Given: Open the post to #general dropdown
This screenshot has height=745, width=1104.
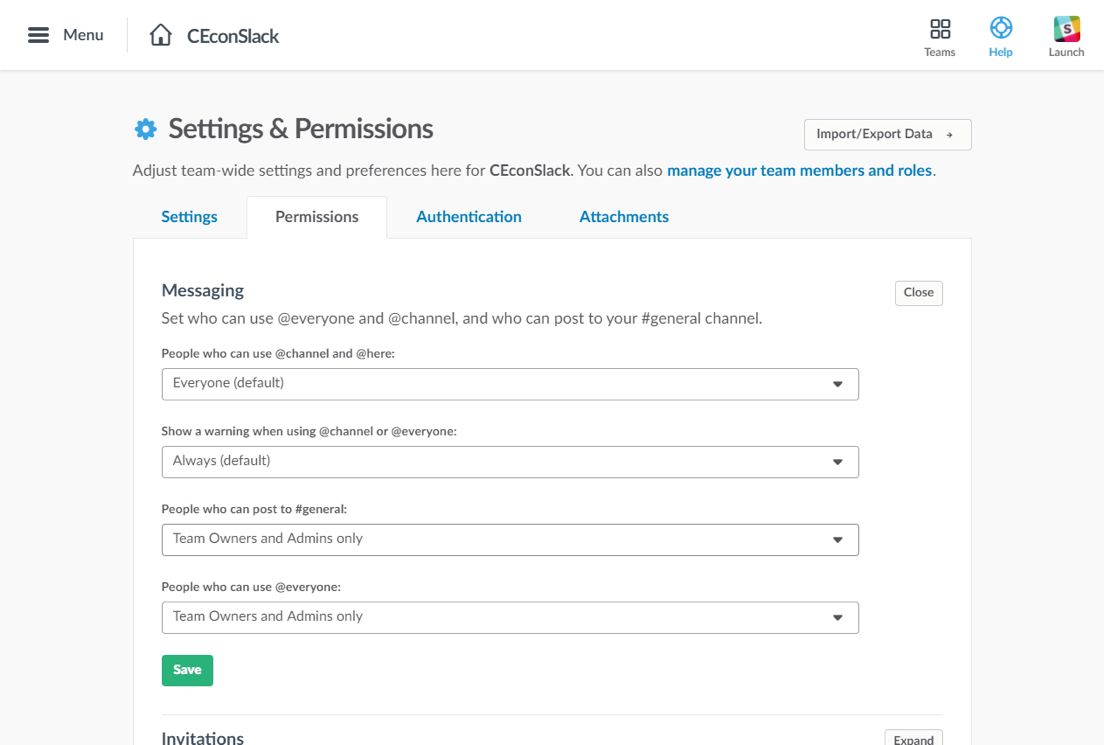Looking at the screenshot, I should (x=510, y=539).
